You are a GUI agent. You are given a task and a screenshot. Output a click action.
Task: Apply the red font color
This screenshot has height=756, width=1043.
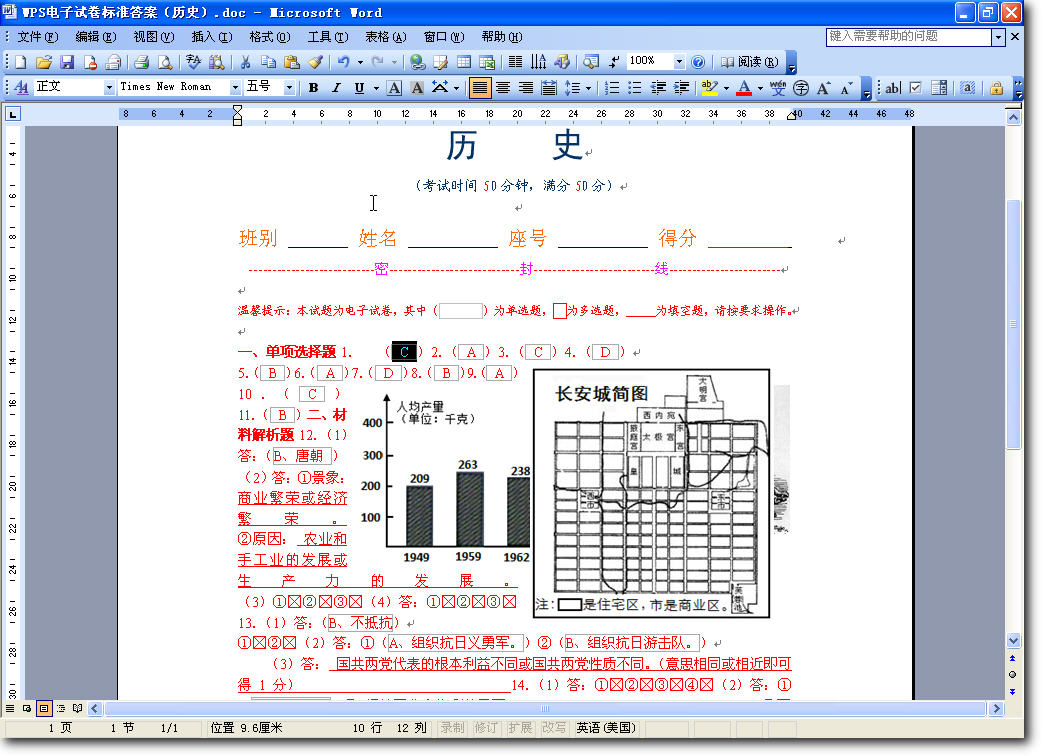click(x=744, y=88)
